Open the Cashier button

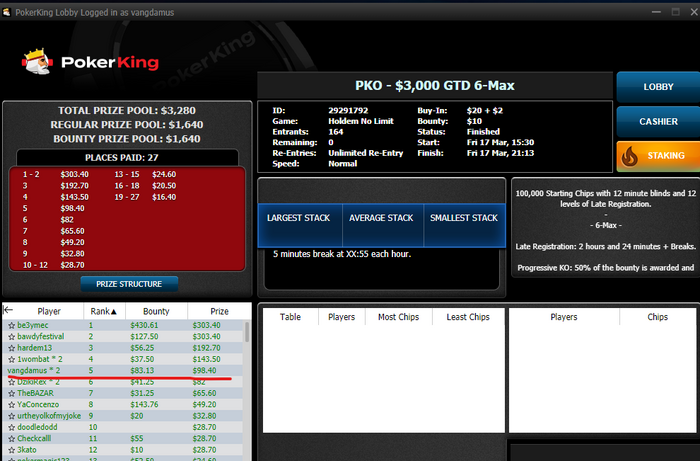658,121
